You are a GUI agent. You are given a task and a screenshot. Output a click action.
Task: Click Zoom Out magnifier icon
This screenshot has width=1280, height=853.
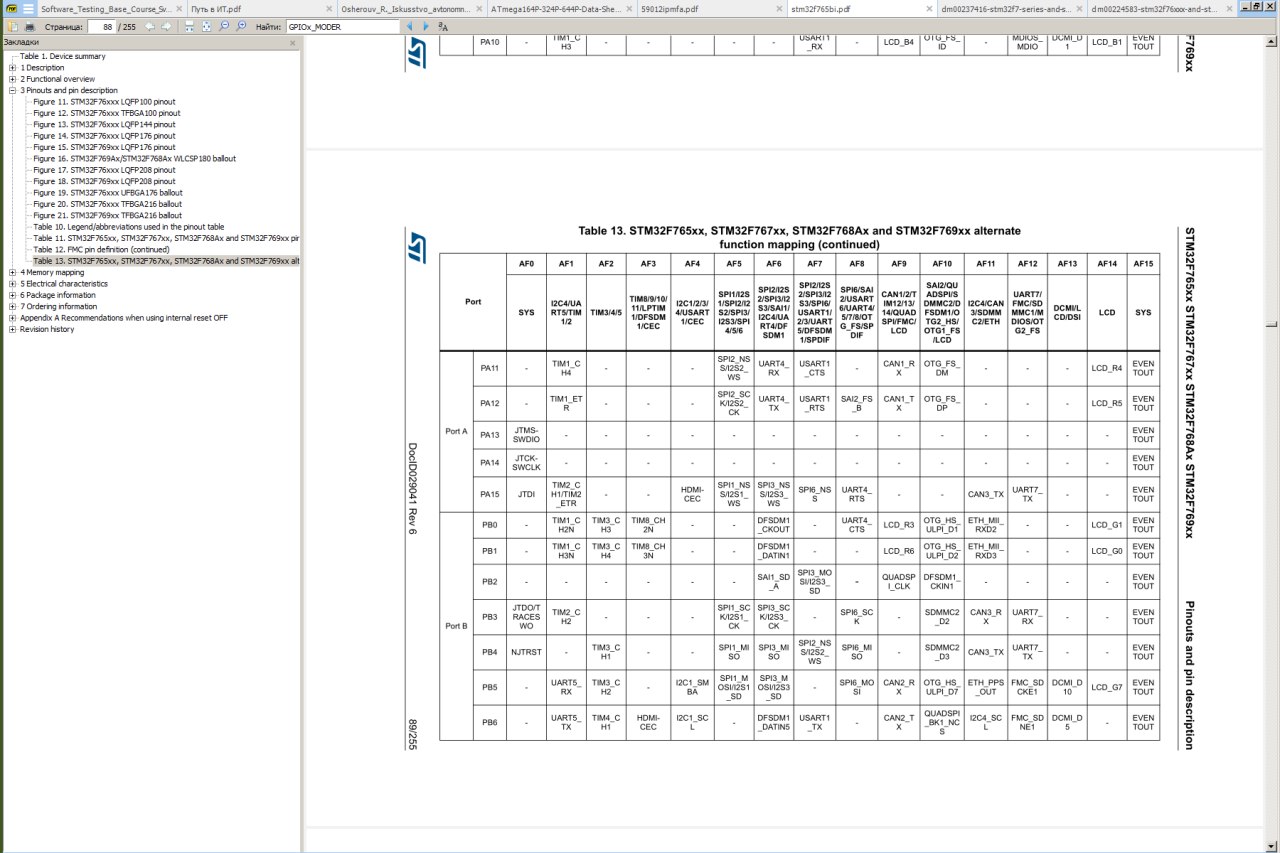pos(224,26)
